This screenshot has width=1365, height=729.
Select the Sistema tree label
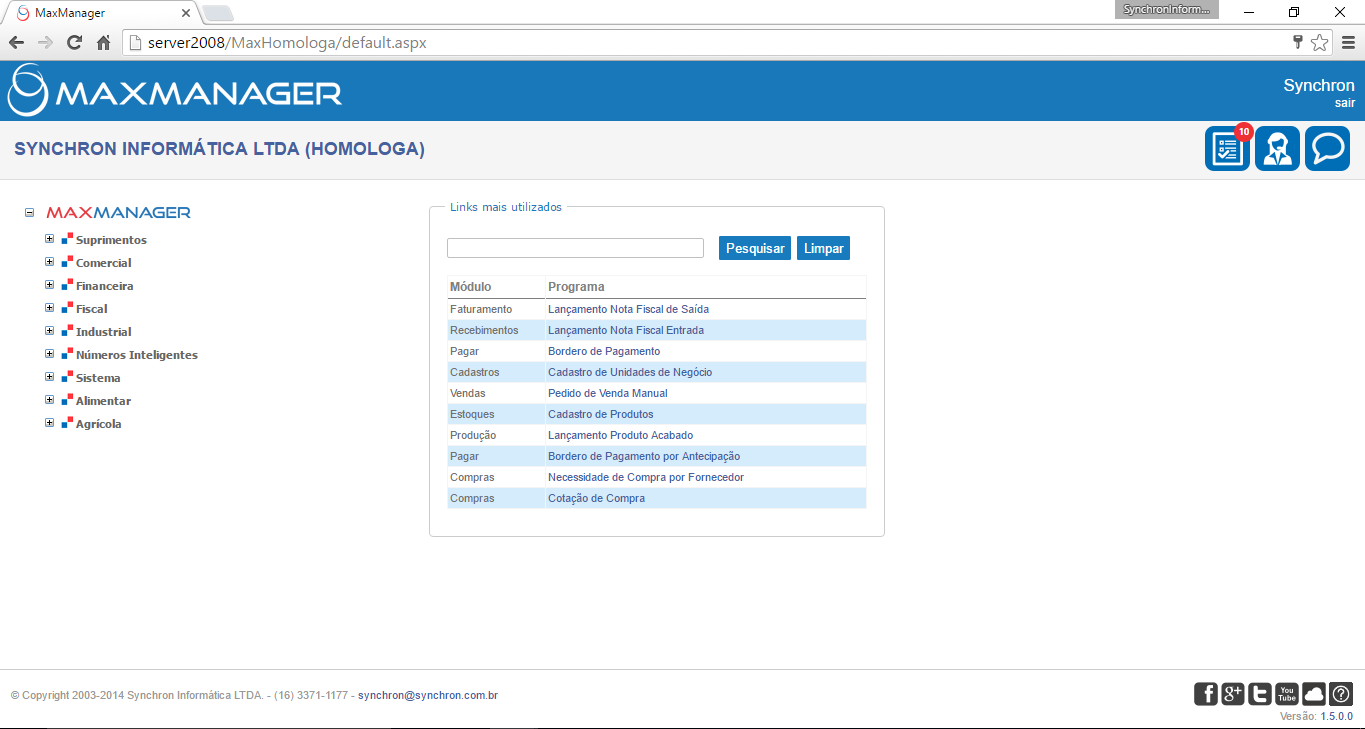pyautogui.click(x=98, y=378)
